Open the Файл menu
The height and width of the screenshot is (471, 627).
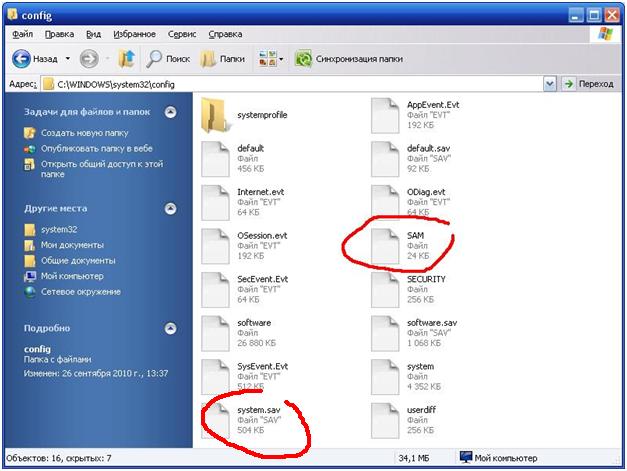click(22, 34)
